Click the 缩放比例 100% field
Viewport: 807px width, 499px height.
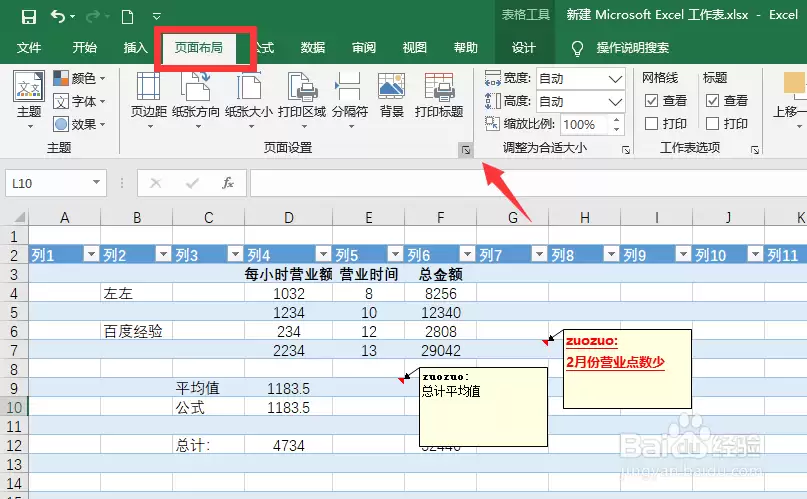[584, 124]
